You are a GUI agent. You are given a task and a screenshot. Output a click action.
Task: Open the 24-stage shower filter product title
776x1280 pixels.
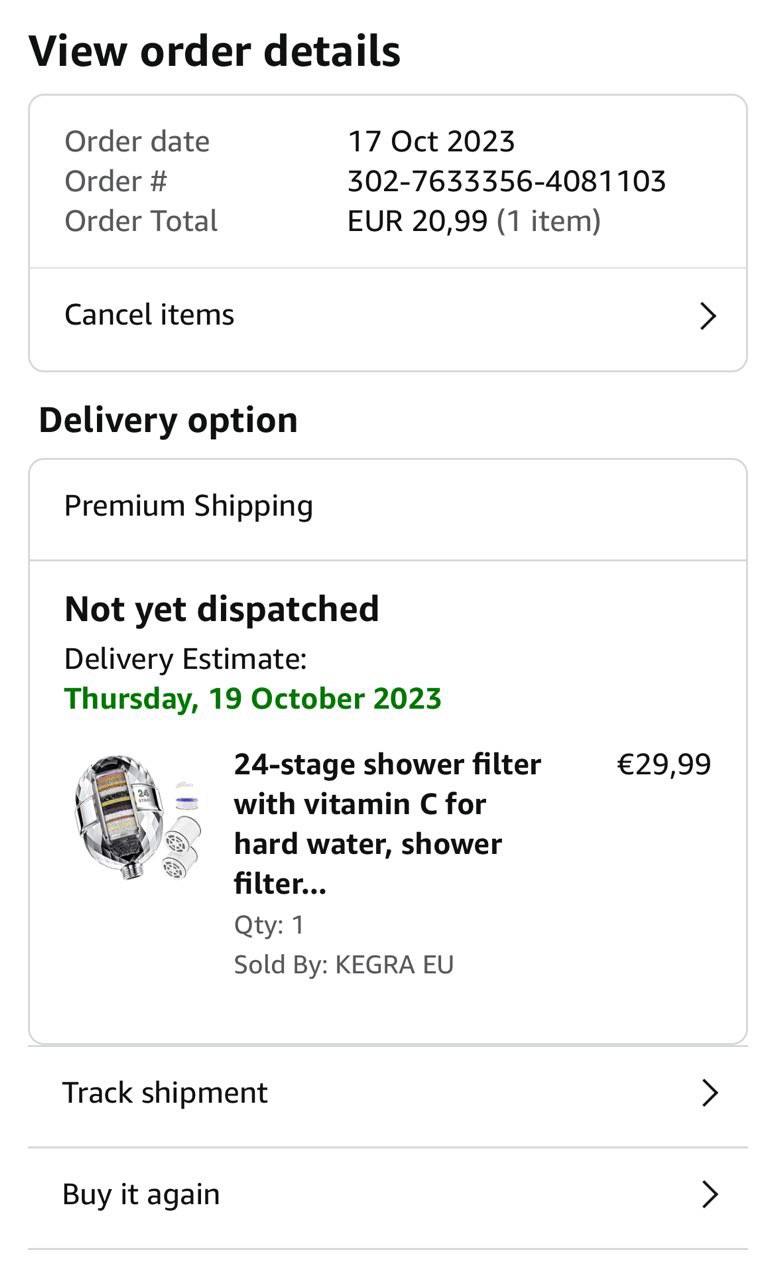coord(388,824)
